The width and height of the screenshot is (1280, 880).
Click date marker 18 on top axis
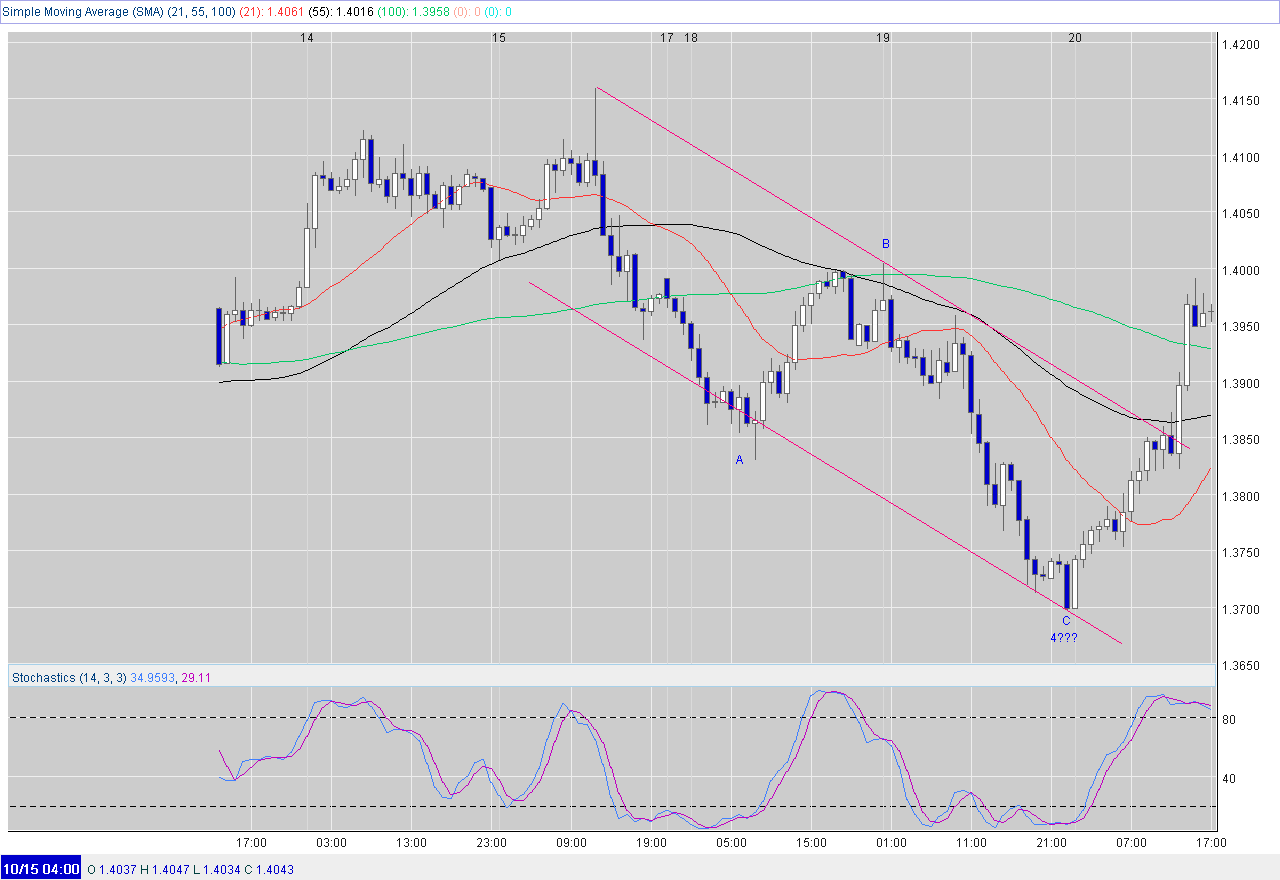(x=691, y=37)
